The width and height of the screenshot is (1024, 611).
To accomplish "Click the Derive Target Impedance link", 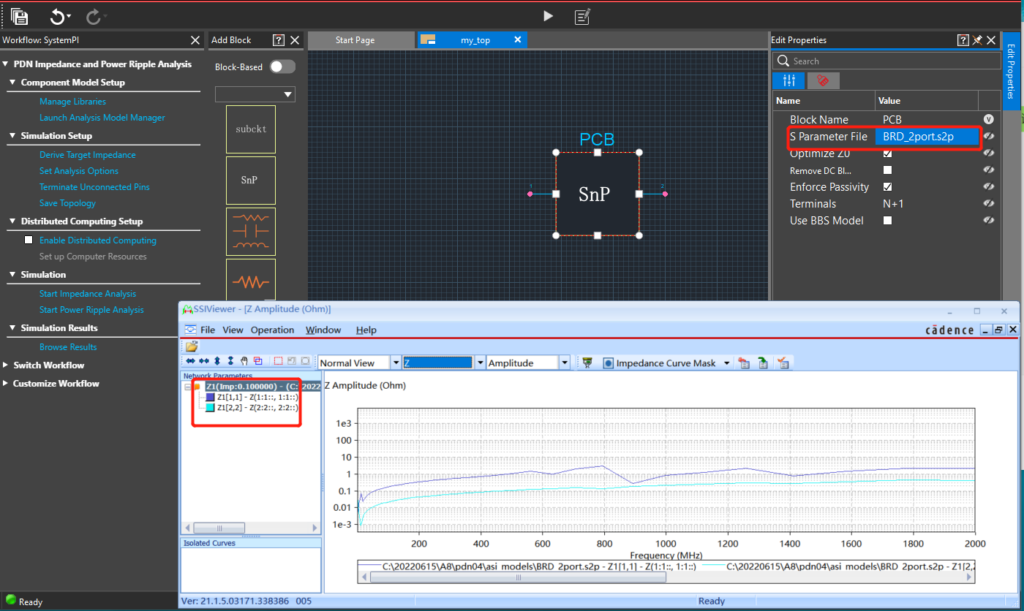I will pyautogui.click(x=87, y=155).
